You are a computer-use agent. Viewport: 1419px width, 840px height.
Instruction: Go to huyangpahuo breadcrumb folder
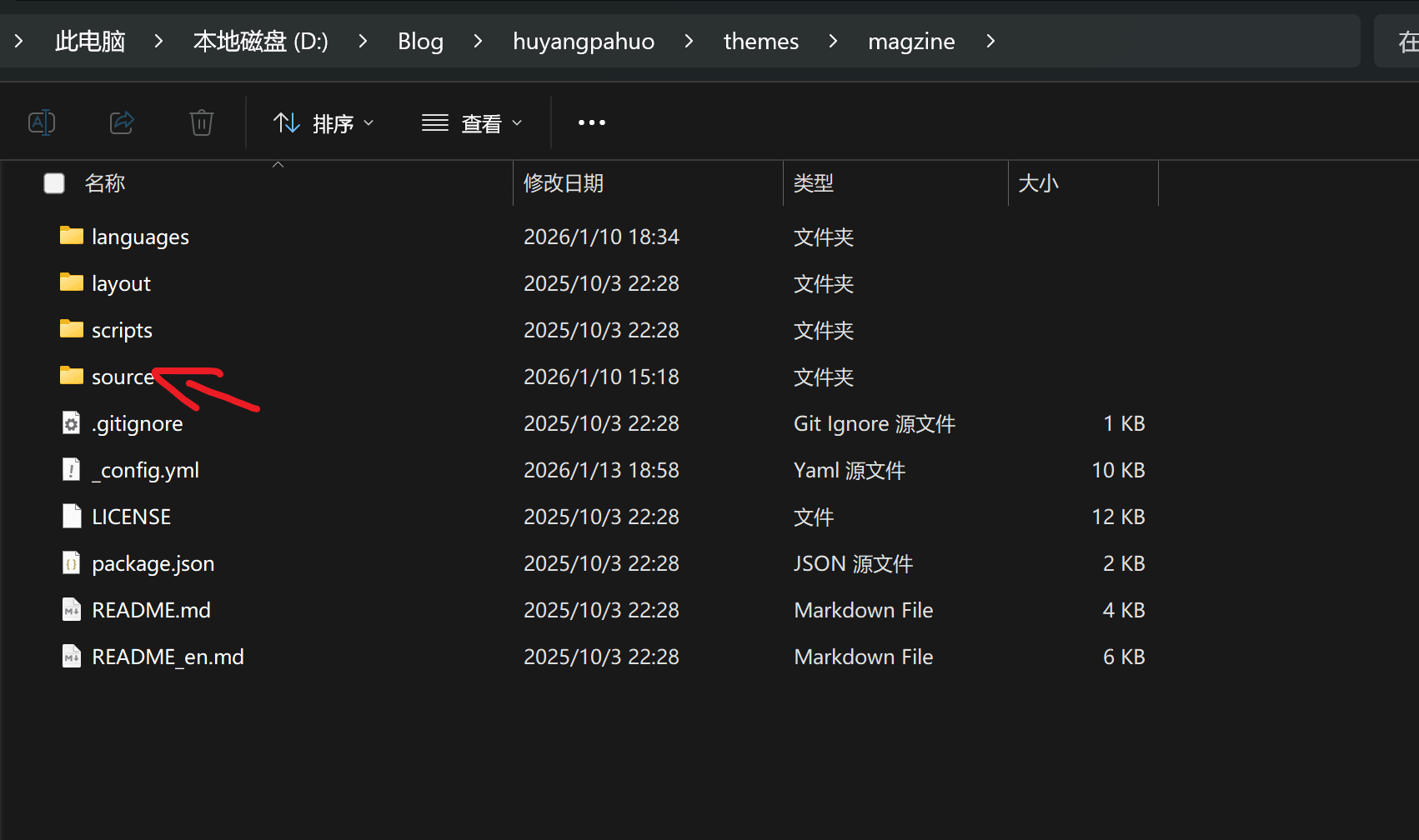pos(583,42)
